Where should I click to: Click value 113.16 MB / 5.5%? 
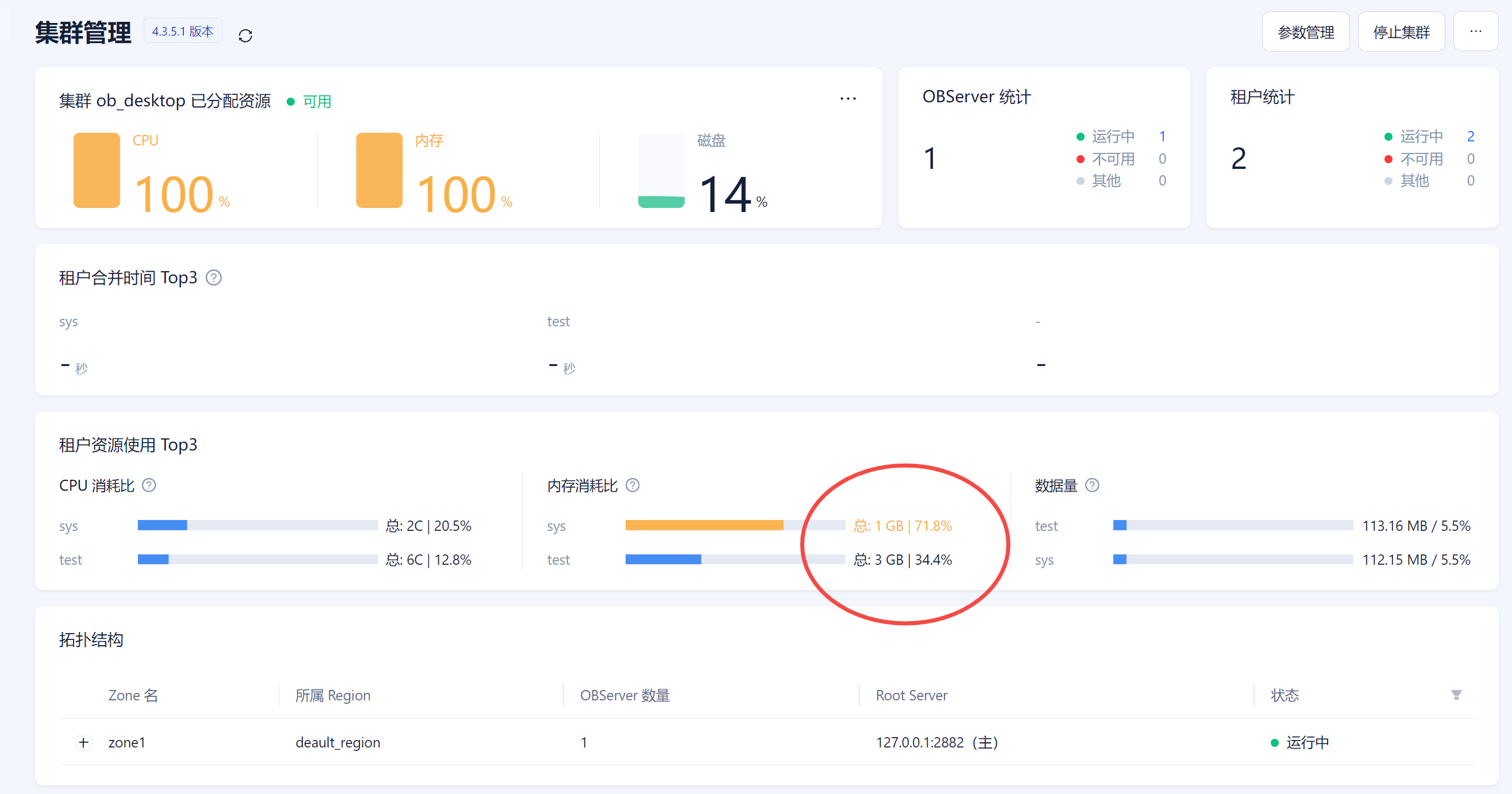coord(1416,526)
